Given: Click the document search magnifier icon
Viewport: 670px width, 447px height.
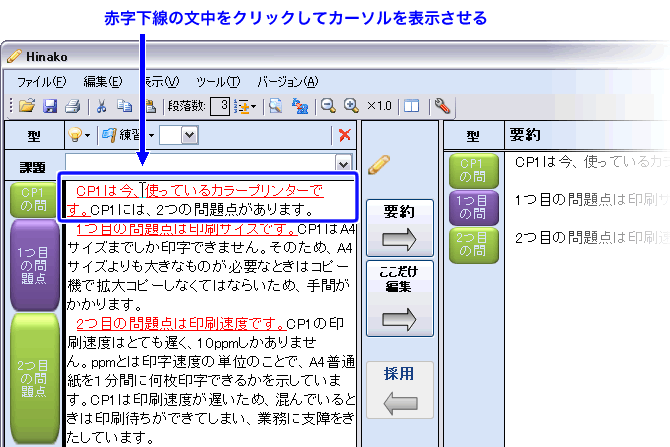Looking at the screenshot, I should pos(276,106).
